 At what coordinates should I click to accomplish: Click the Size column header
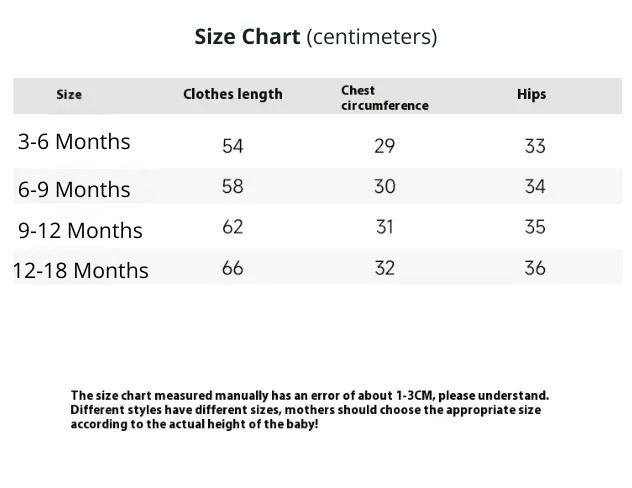[69, 95]
